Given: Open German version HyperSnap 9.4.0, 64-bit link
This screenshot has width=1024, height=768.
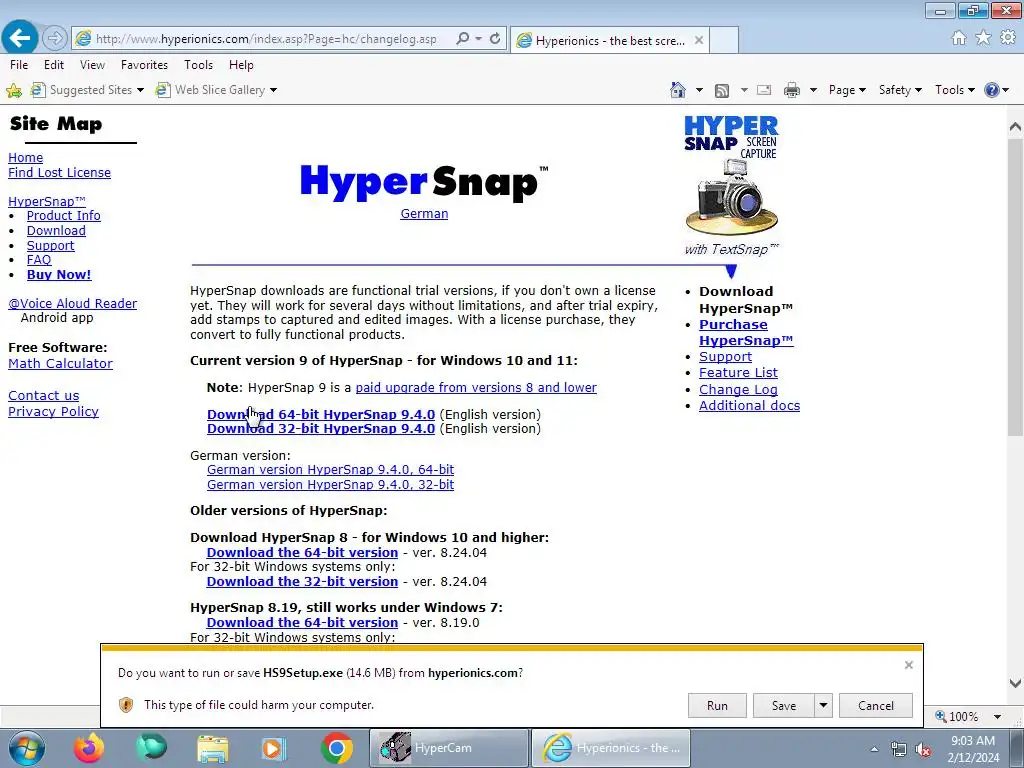Looking at the screenshot, I should click(330, 470).
